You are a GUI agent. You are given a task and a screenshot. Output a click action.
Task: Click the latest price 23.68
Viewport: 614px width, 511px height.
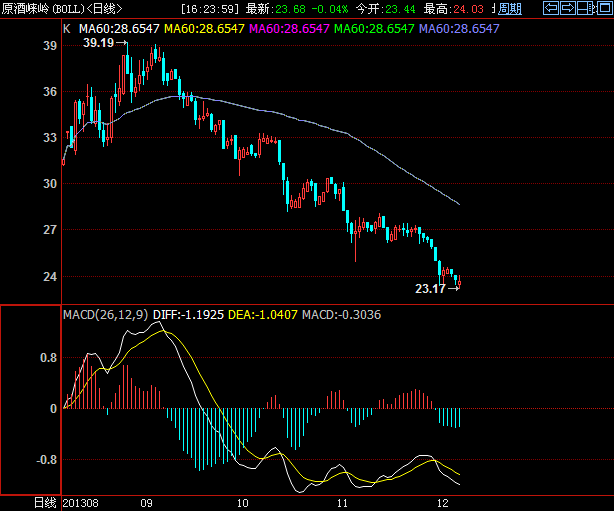(290, 9)
